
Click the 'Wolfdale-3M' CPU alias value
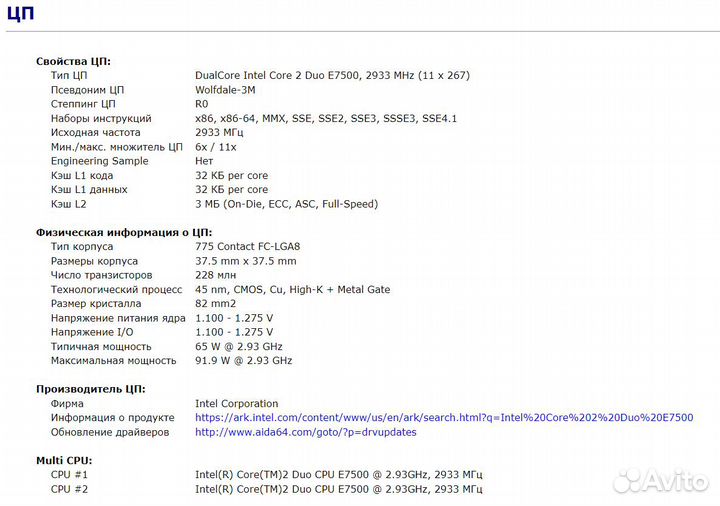pyautogui.click(x=225, y=90)
